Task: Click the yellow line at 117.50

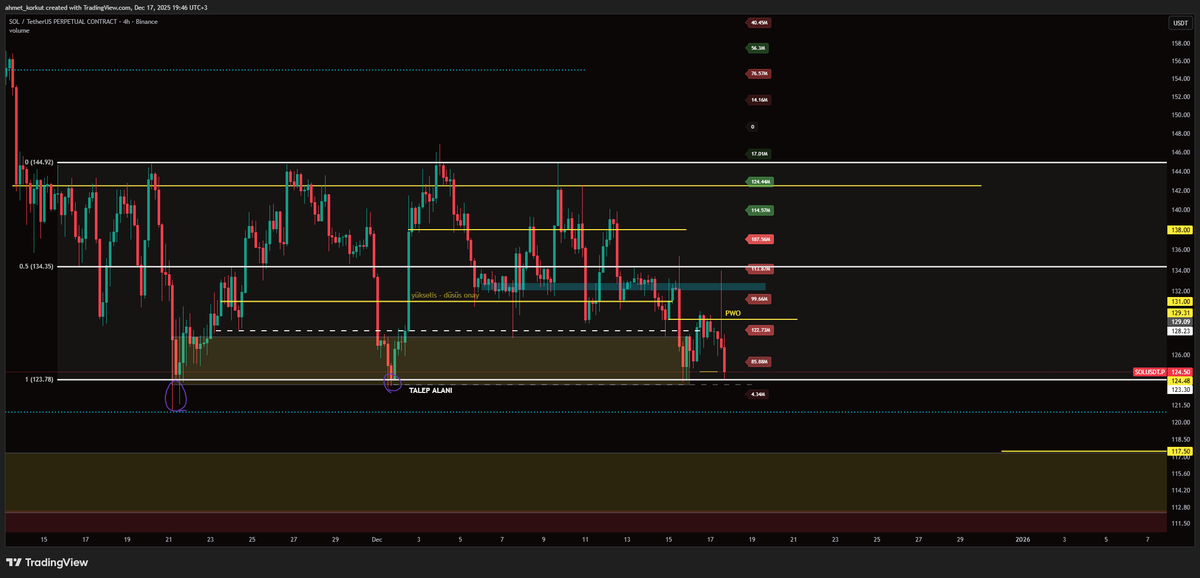Action: (1083, 452)
